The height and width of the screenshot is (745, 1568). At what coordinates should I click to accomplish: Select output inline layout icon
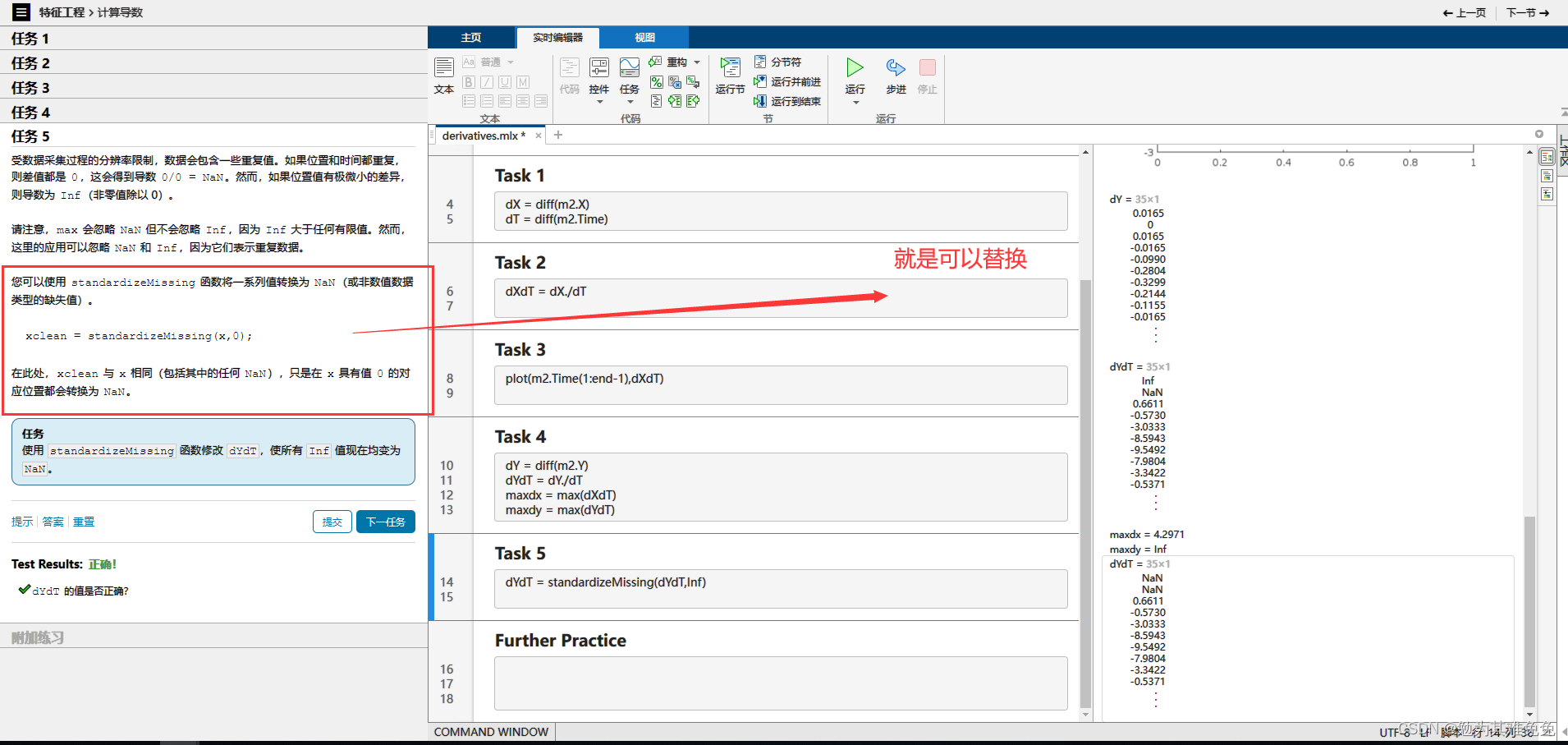click(1547, 176)
